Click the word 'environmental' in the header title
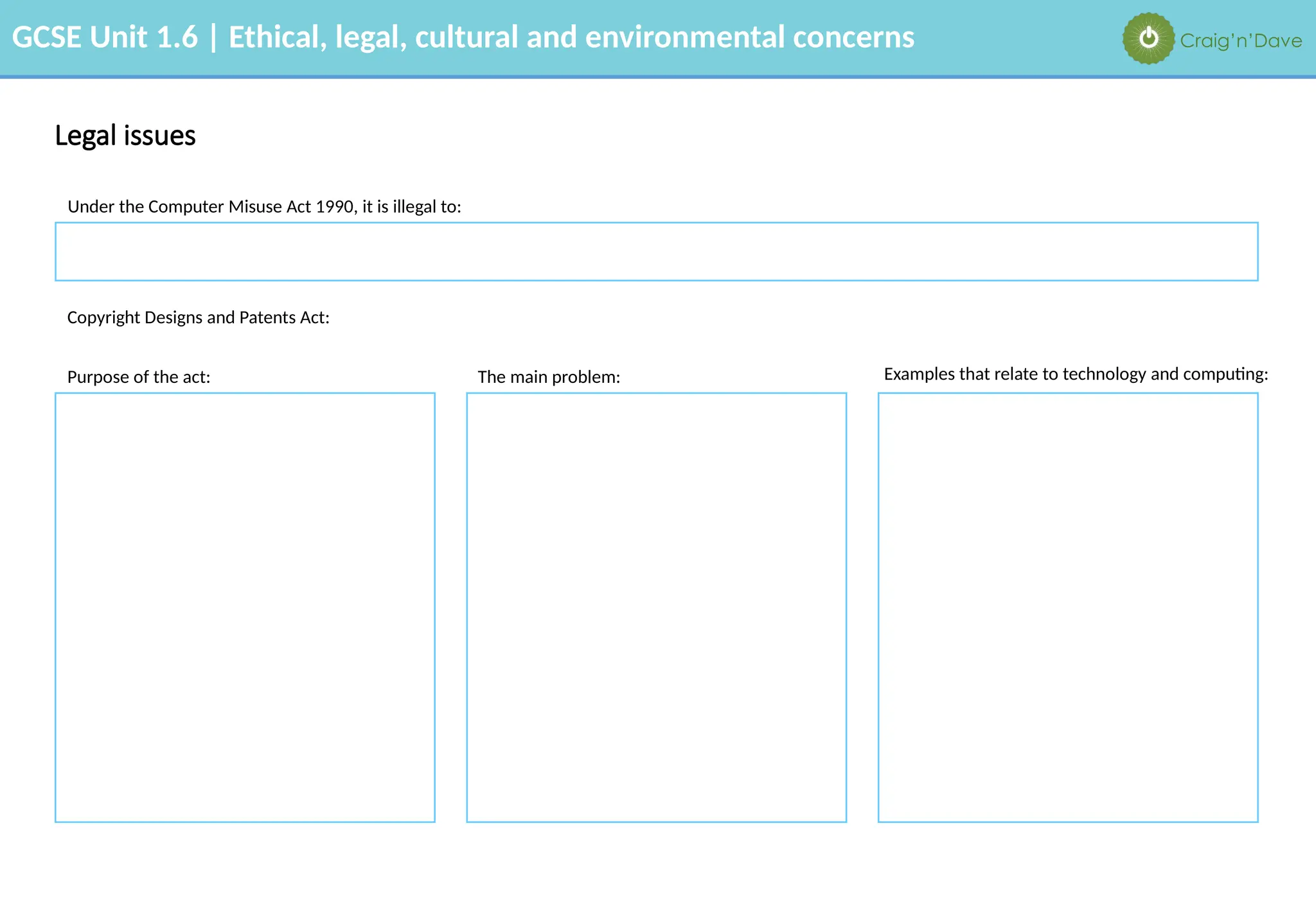This screenshot has height=911, width=1316. coord(685,37)
